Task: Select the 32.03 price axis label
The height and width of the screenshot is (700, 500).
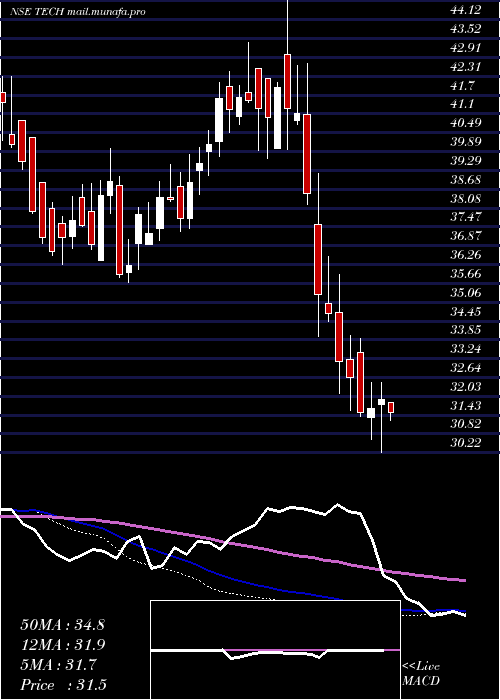Action: tap(466, 387)
